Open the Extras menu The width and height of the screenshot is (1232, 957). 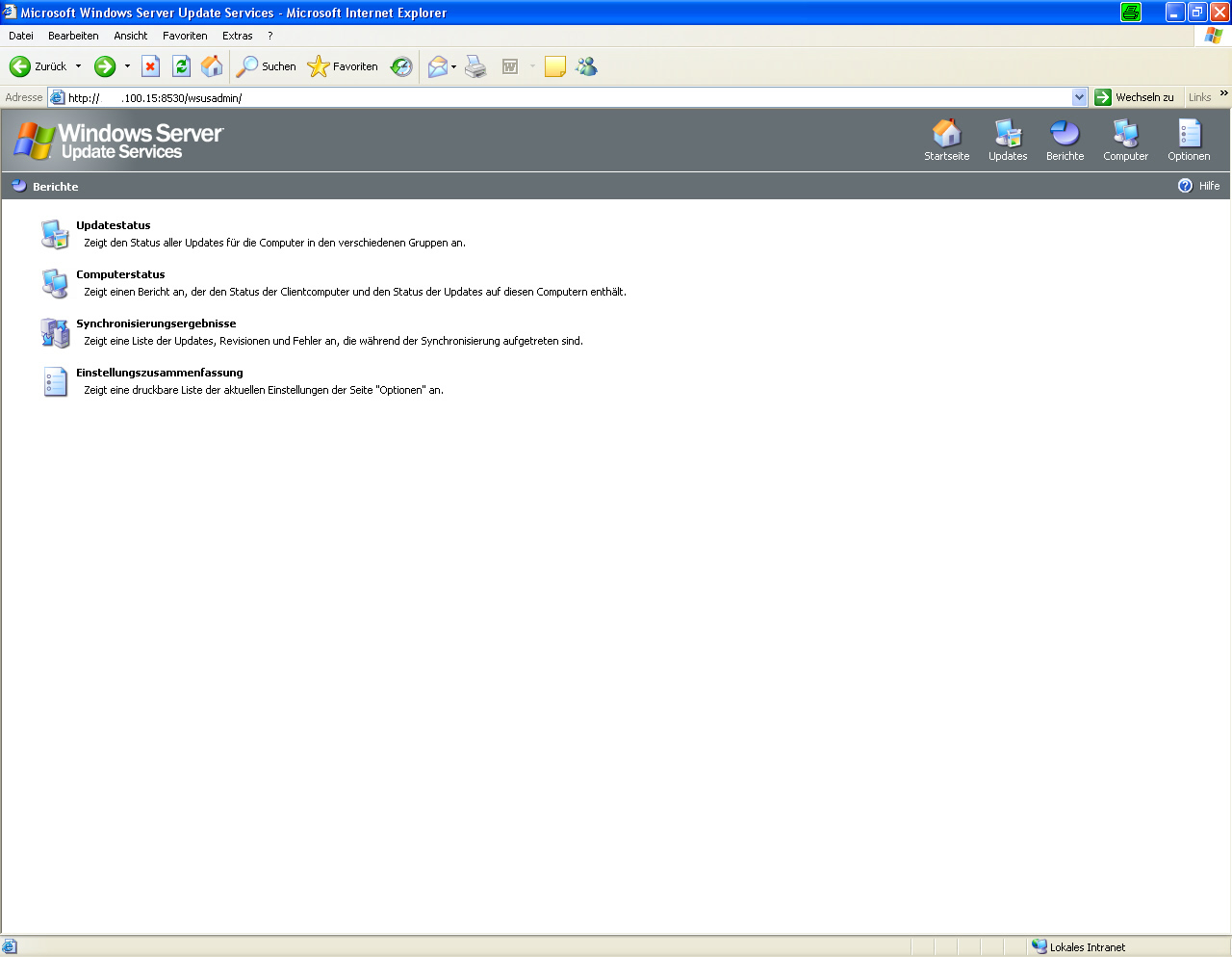[x=238, y=36]
